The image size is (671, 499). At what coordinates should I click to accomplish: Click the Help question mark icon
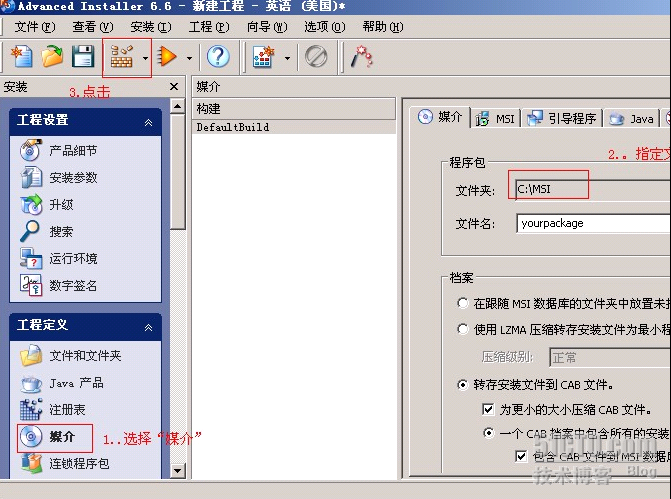click(x=218, y=56)
